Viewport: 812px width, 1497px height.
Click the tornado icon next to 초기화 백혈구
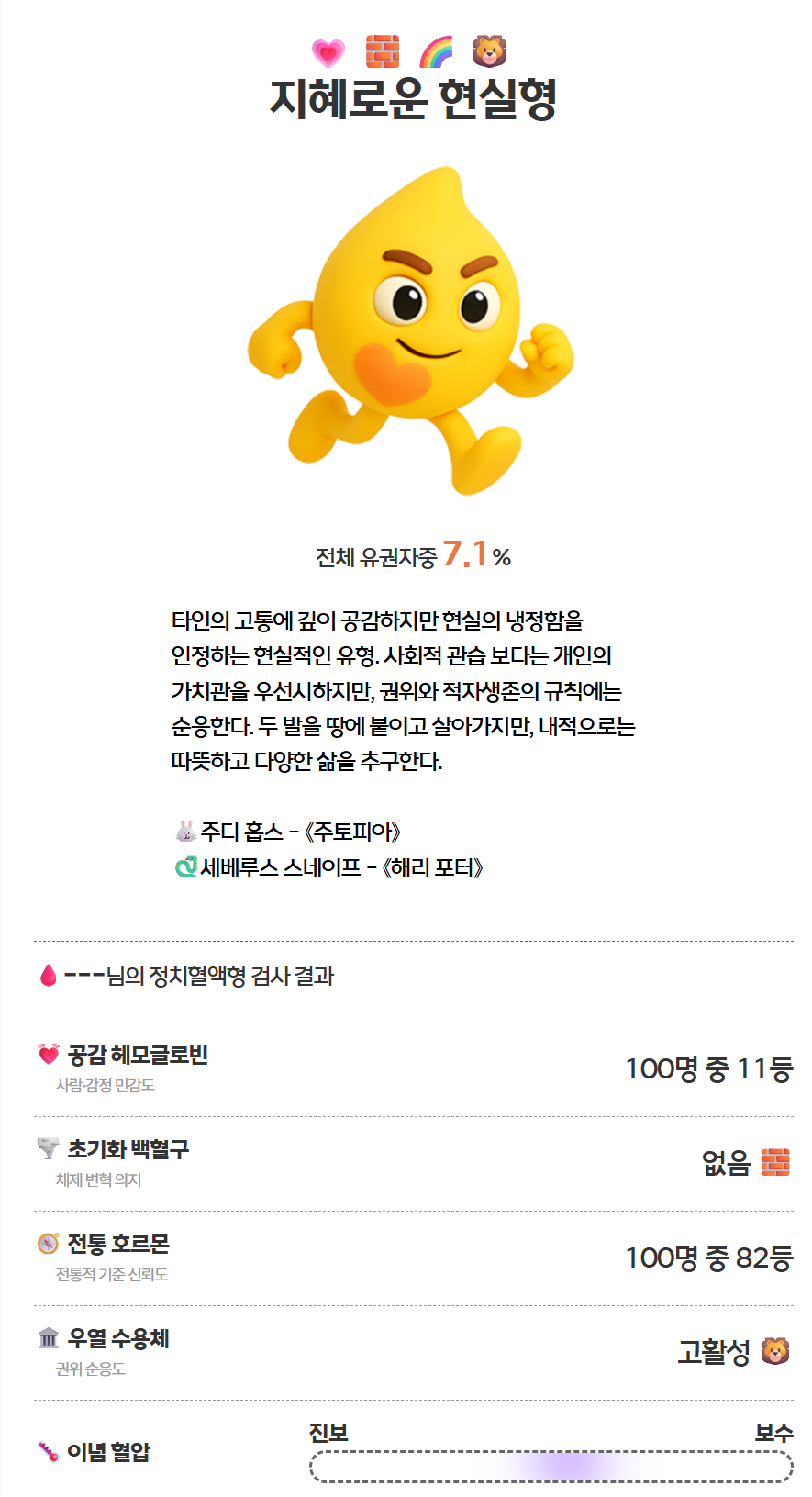tap(49, 1148)
